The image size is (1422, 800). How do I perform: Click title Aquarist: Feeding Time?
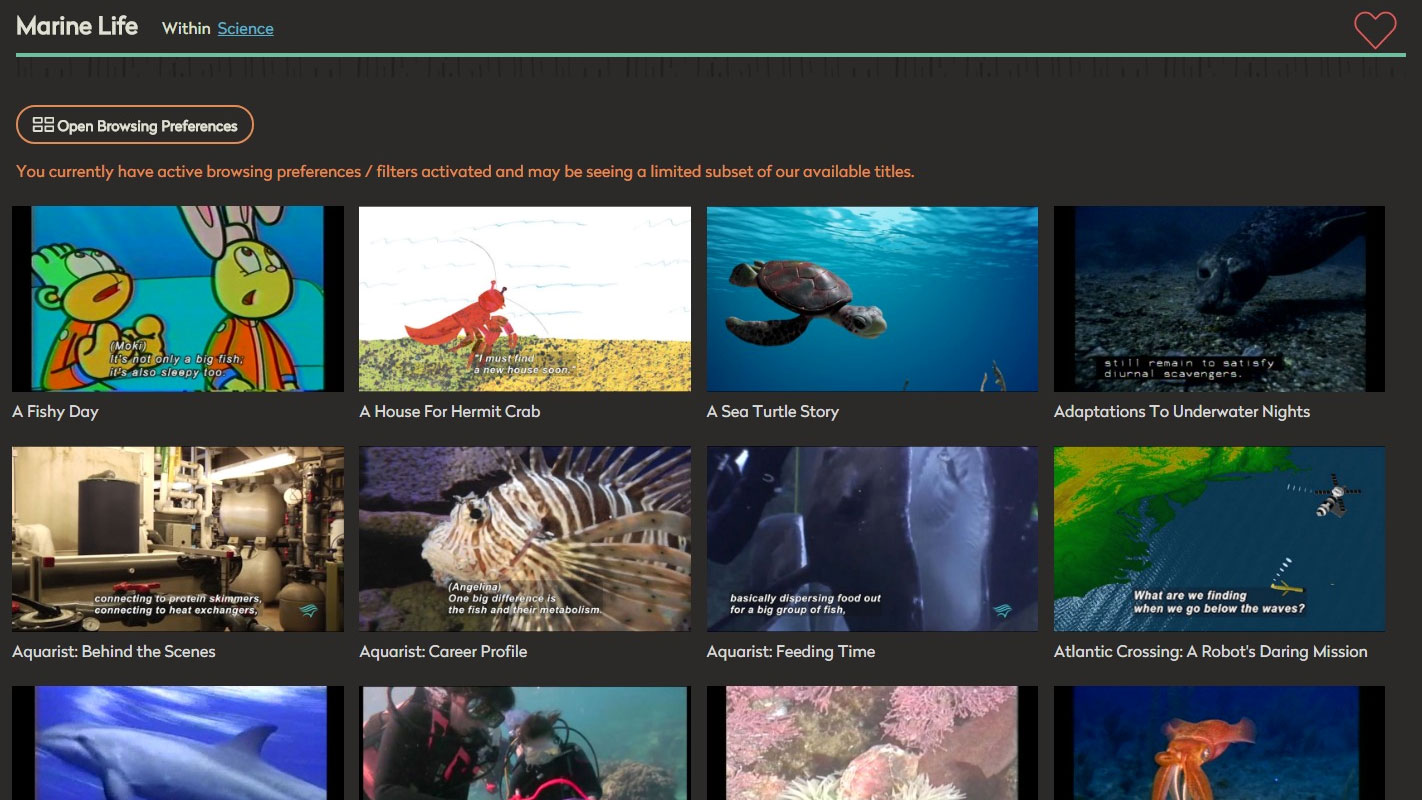click(x=791, y=652)
